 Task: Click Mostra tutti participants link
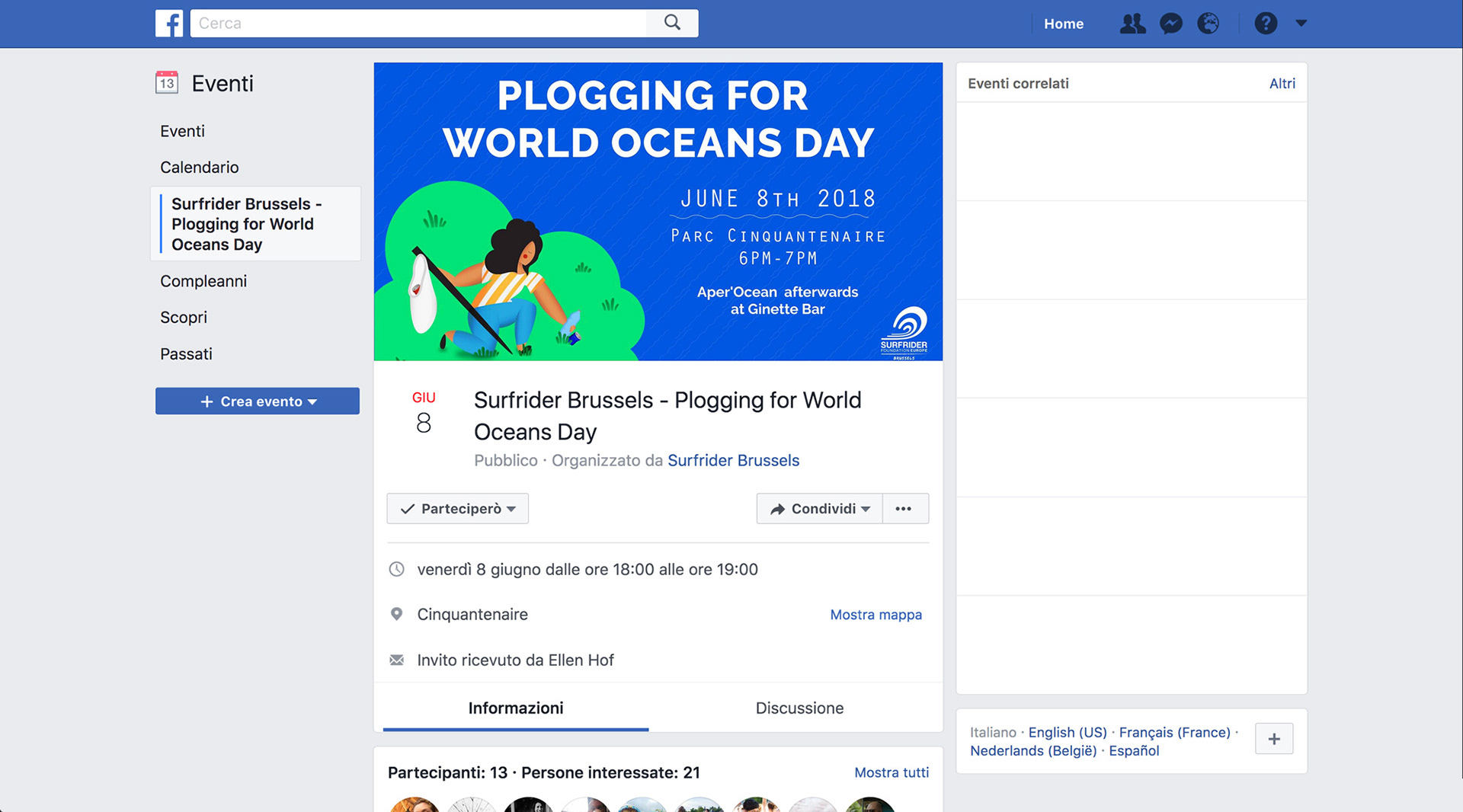892,772
